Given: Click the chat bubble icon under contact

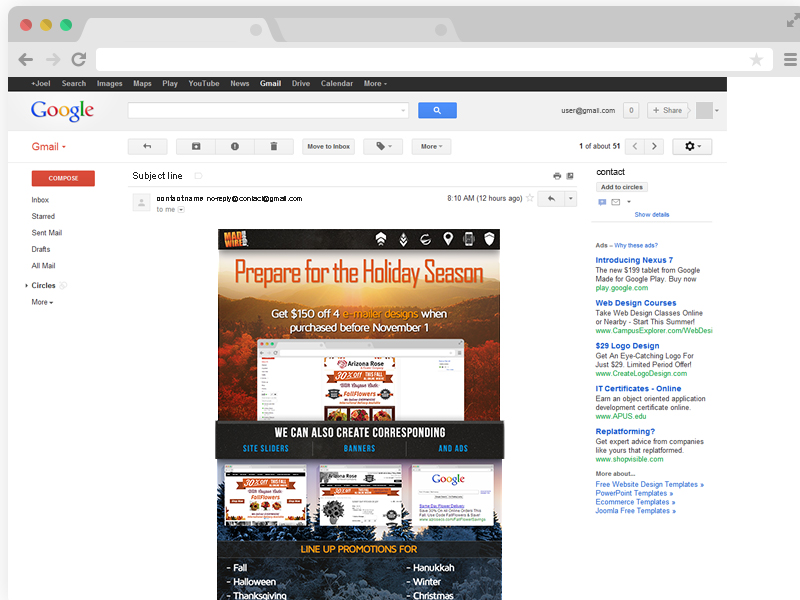Looking at the screenshot, I should (602, 202).
